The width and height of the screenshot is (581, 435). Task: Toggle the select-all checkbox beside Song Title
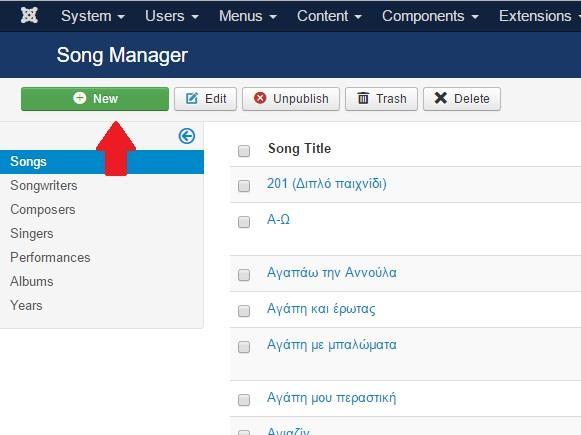pyautogui.click(x=244, y=151)
